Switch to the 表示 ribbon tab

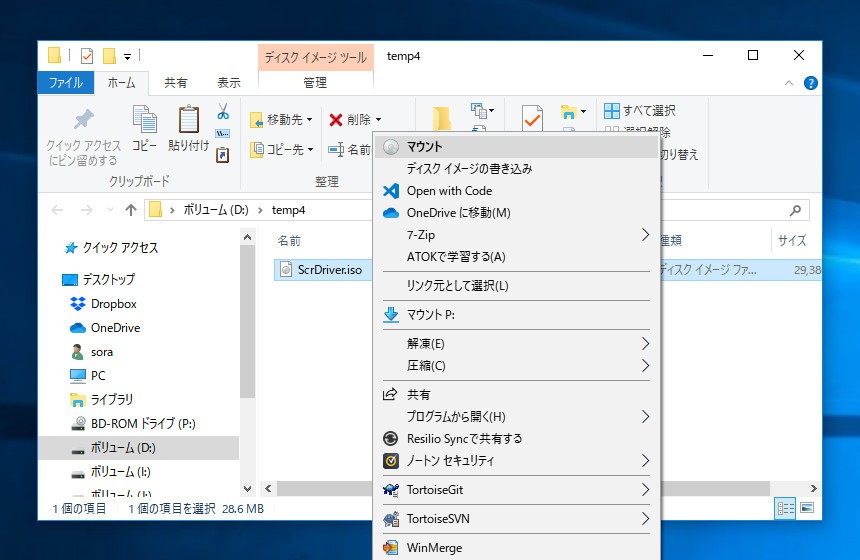click(x=229, y=83)
